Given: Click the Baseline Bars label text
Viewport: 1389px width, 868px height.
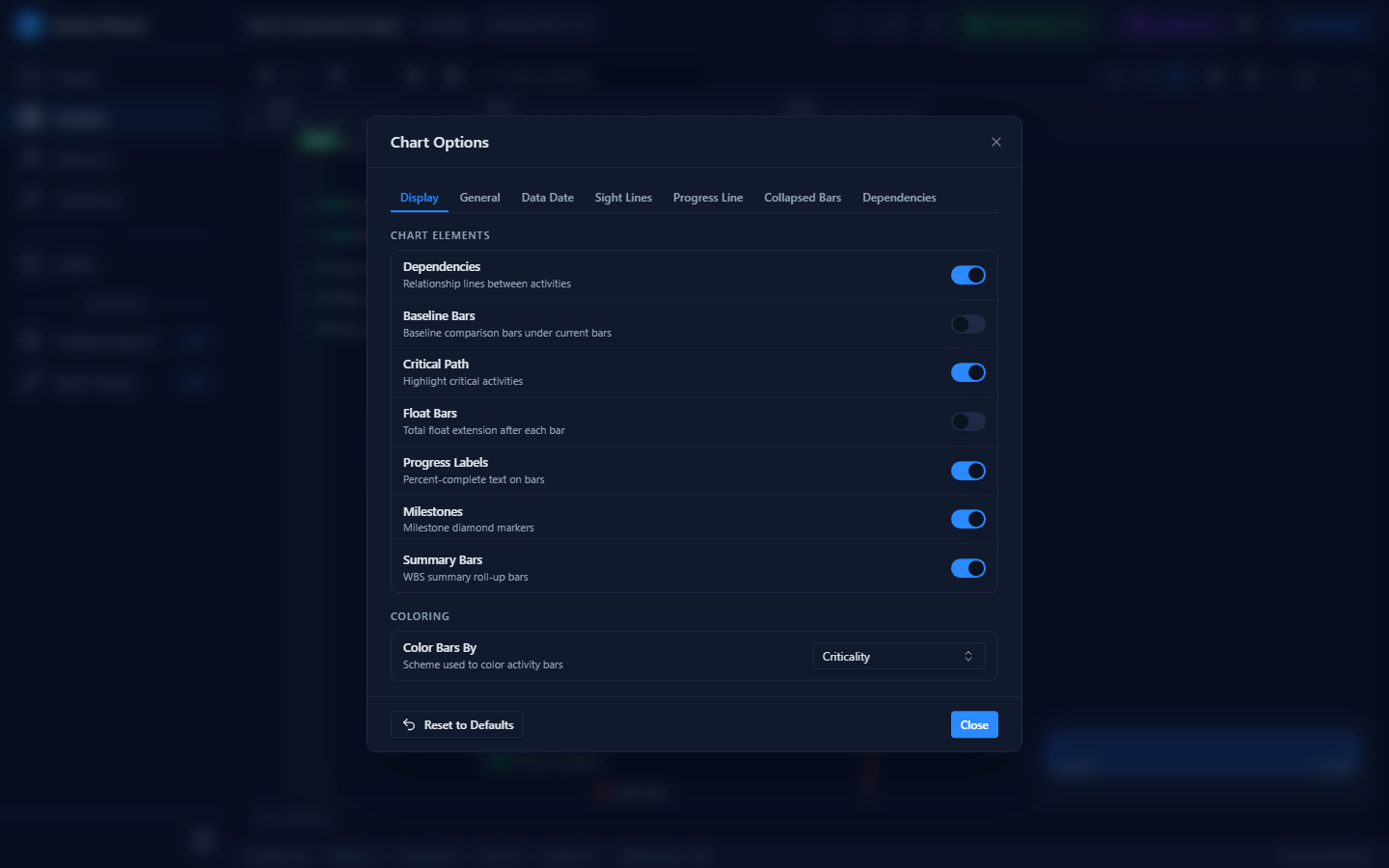Looking at the screenshot, I should [439, 315].
